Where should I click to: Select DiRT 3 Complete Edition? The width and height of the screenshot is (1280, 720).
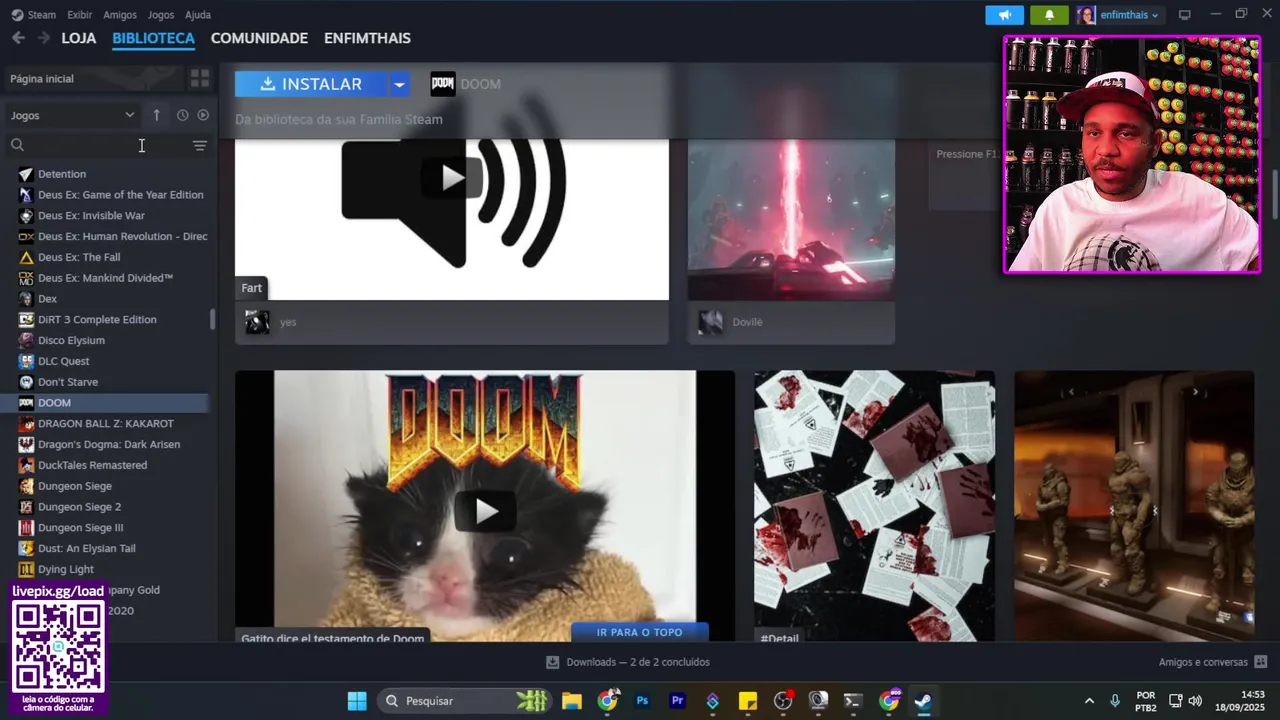(97, 320)
